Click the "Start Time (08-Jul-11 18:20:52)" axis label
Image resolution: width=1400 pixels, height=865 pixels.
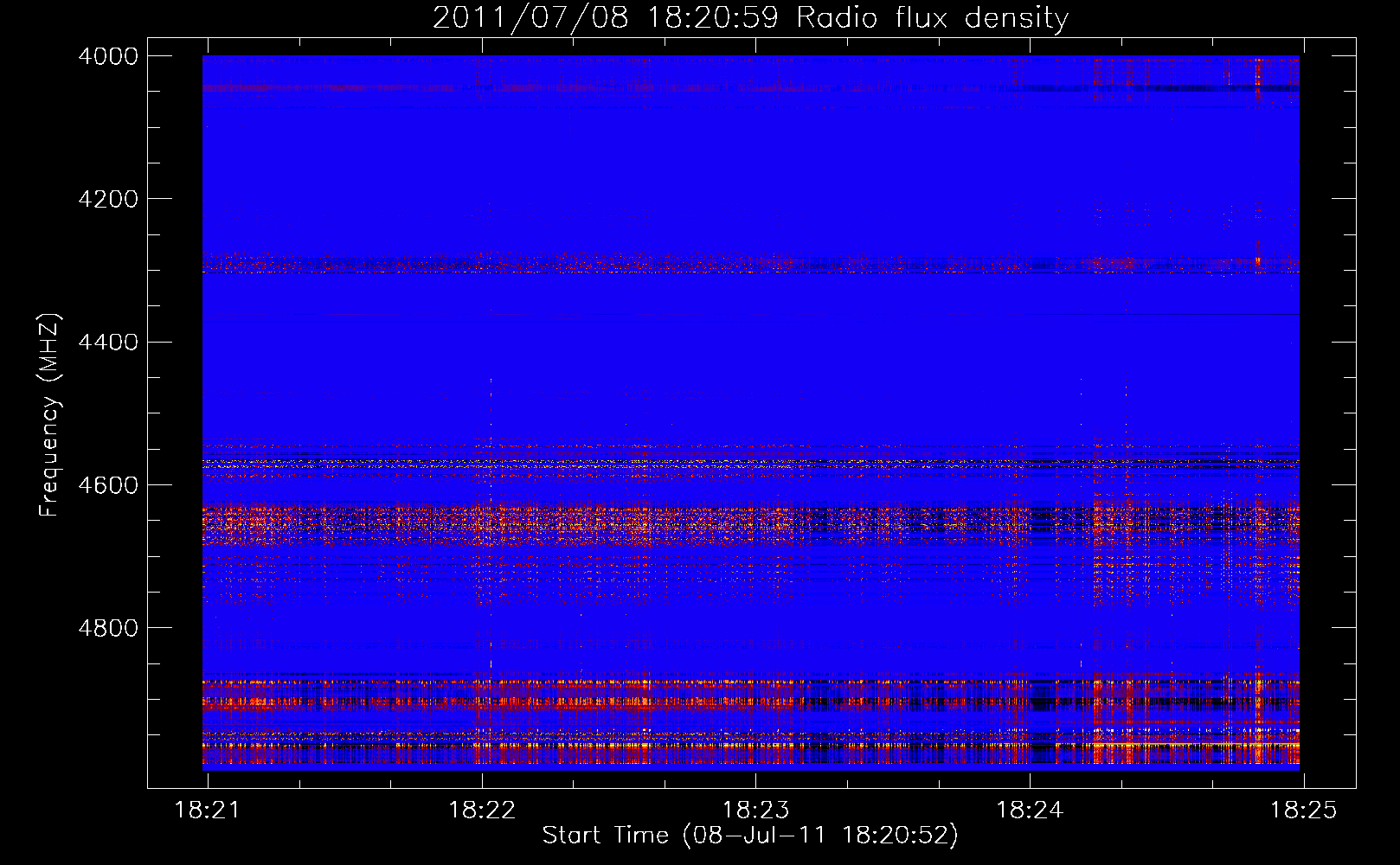coord(750,836)
